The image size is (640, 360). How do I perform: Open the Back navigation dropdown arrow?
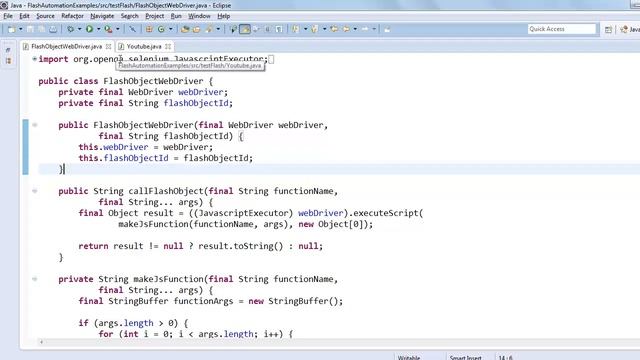pyautogui.click(x=355, y=29)
